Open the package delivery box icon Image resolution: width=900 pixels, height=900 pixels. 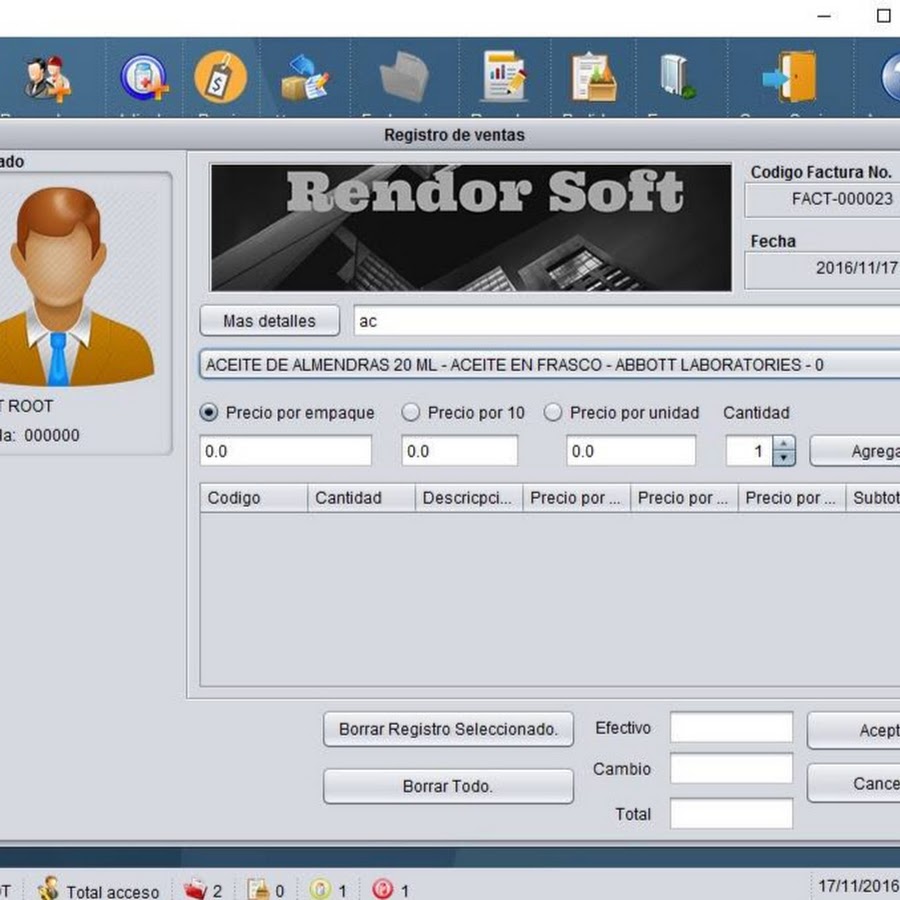pyautogui.click(x=305, y=78)
